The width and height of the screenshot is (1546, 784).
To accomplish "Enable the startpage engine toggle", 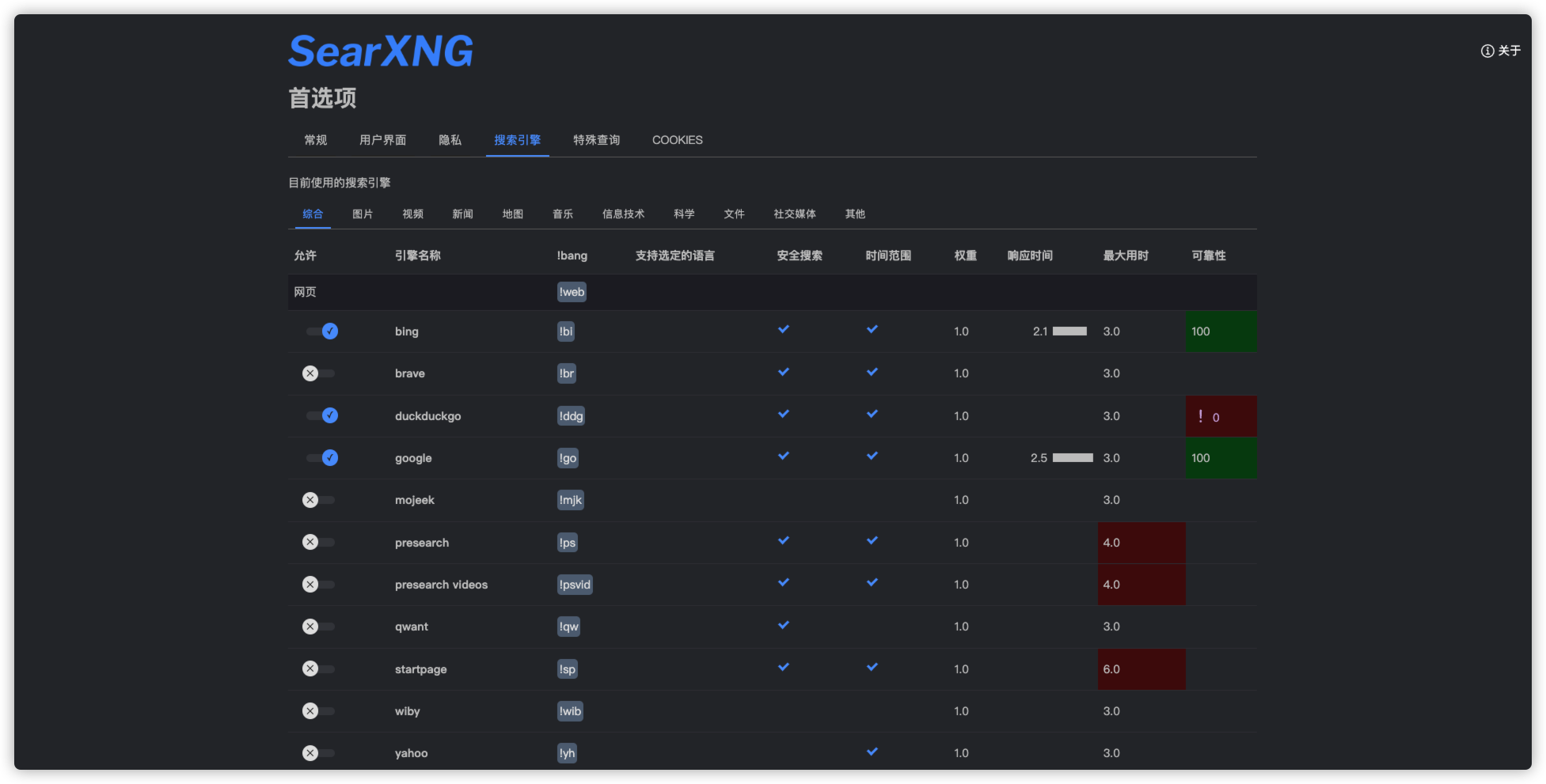I will (318, 668).
